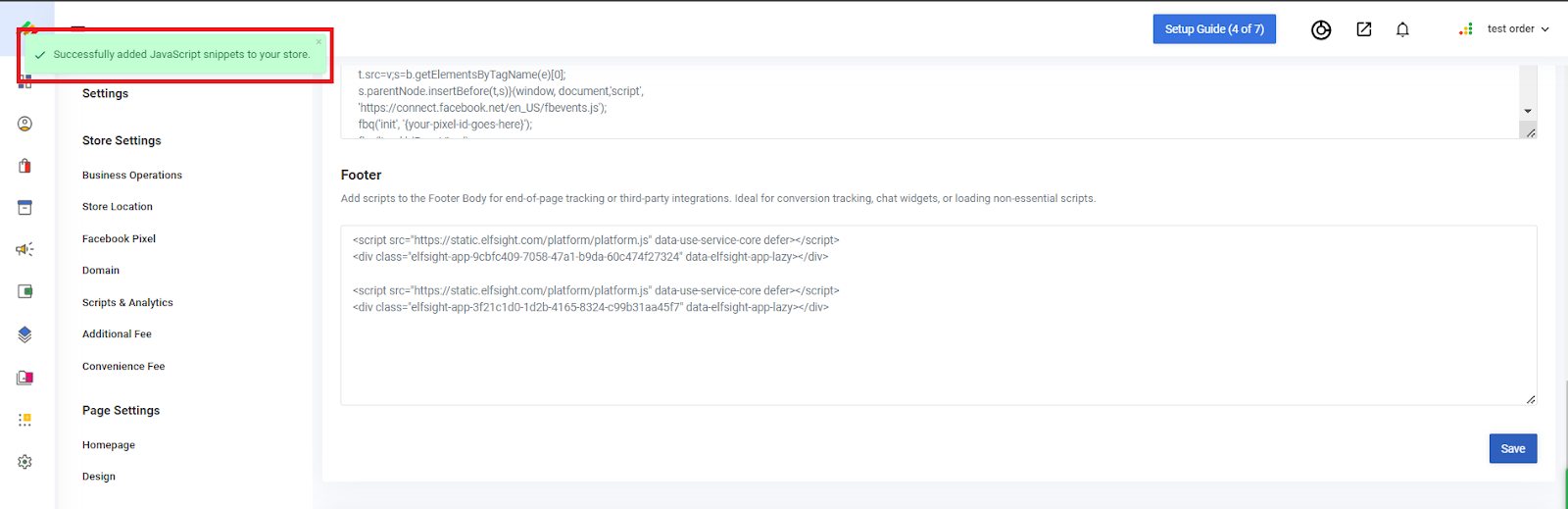Open Domain settings
Image resolution: width=1568 pixels, height=509 pixels.
pyautogui.click(x=101, y=271)
